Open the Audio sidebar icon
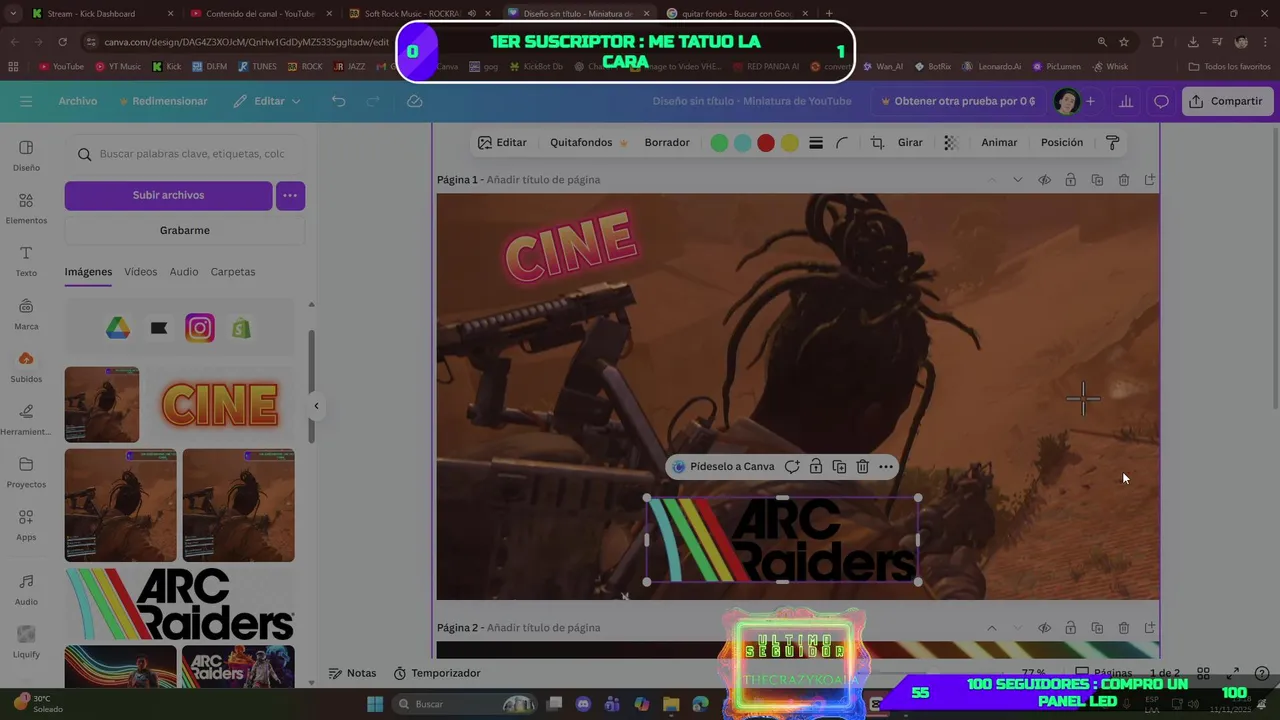 26,589
